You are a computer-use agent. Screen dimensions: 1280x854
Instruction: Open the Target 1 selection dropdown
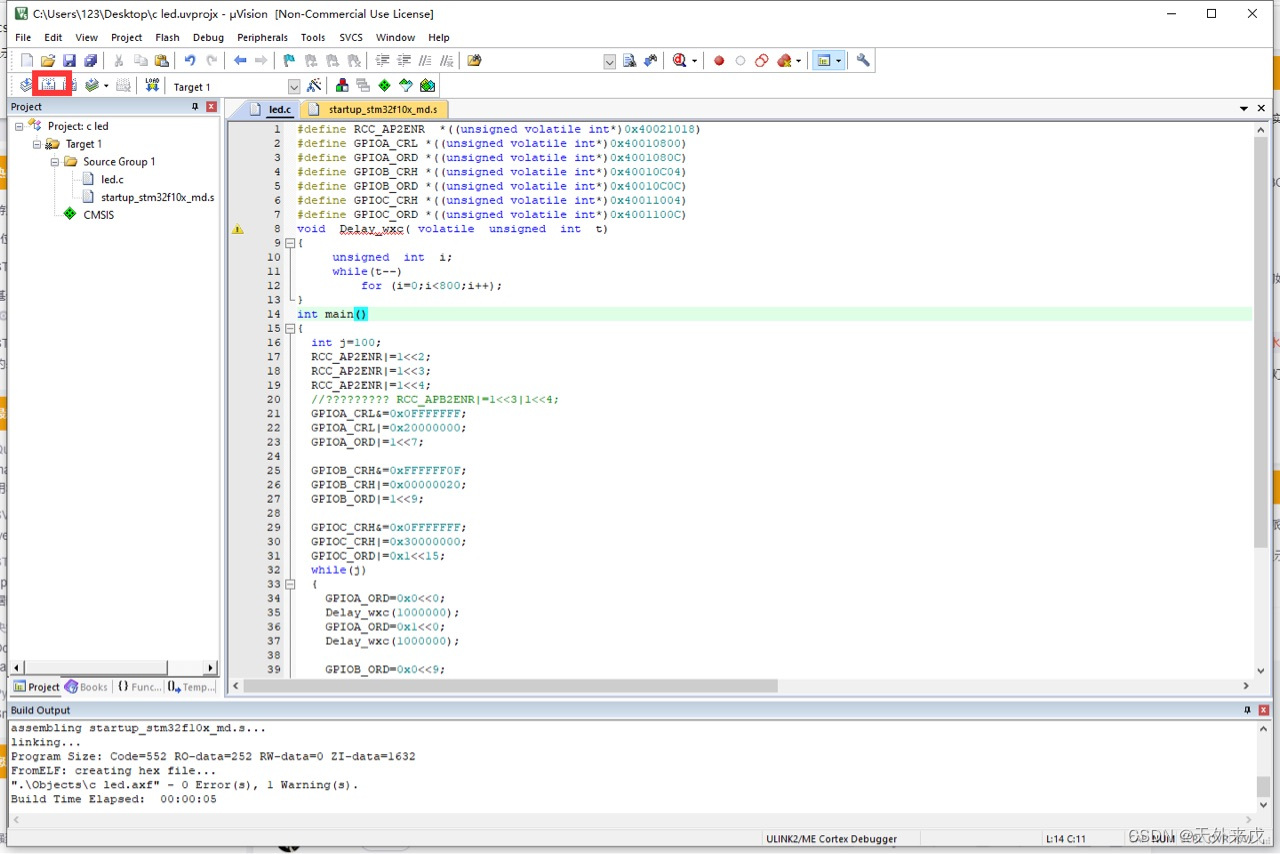[294, 87]
